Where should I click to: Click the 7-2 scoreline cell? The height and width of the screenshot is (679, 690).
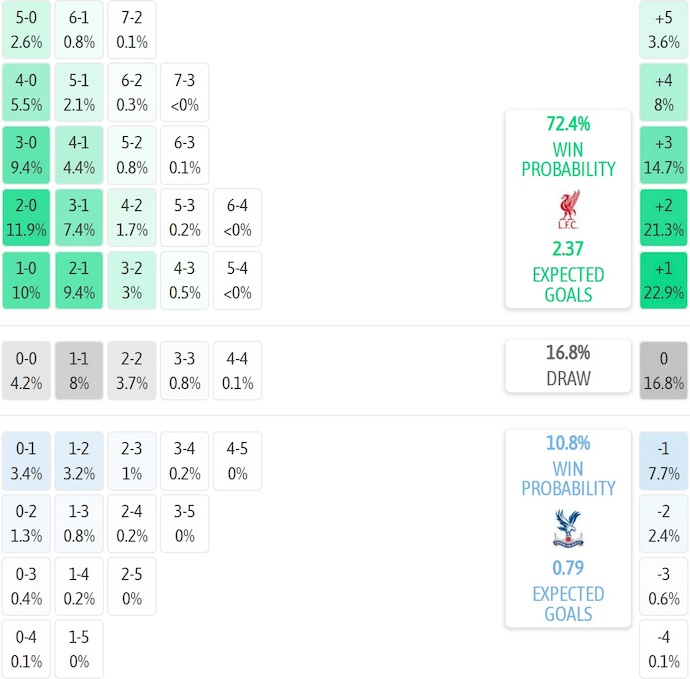[x=132, y=29]
